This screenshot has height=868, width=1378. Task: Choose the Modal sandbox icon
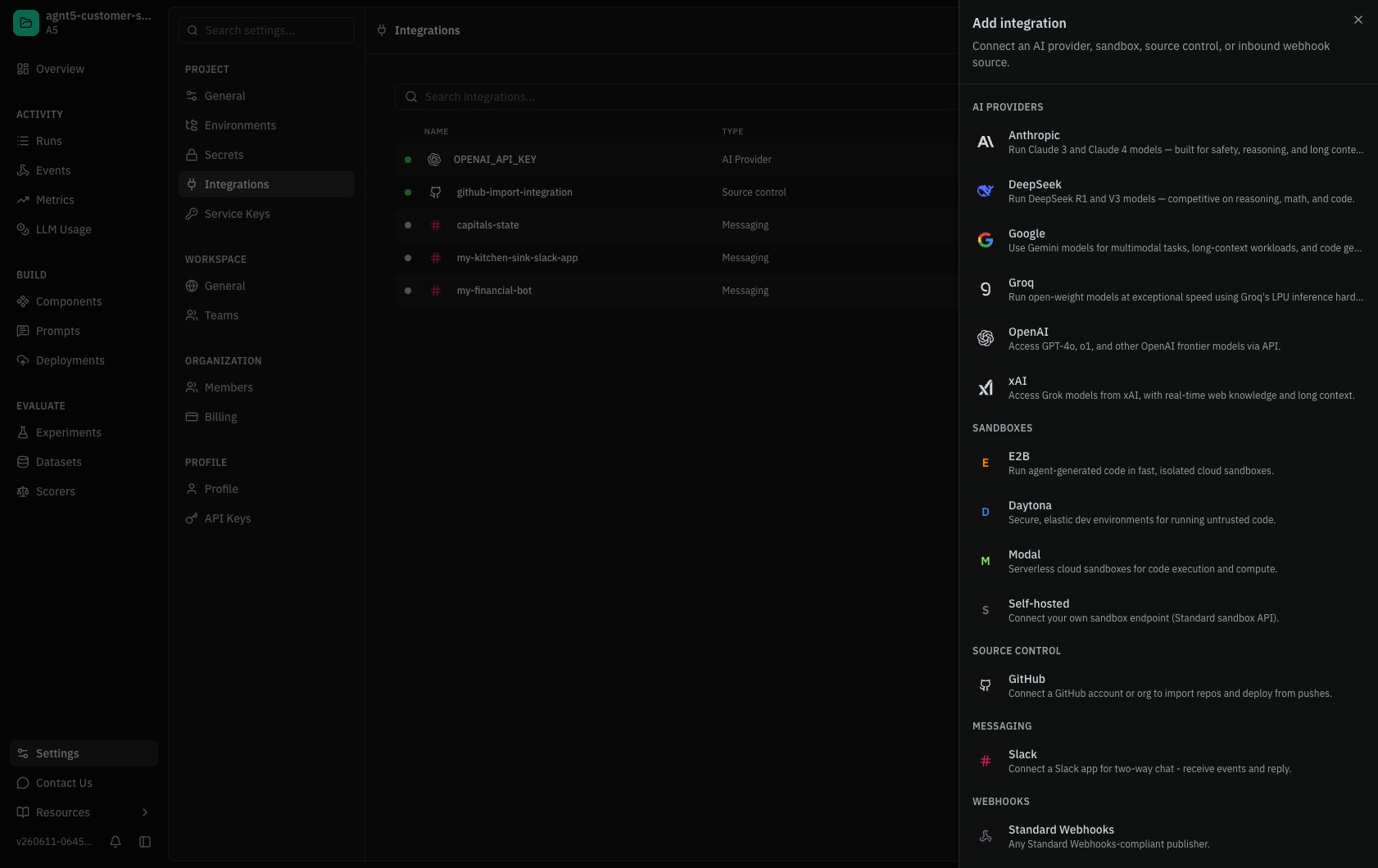tap(986, 561)
